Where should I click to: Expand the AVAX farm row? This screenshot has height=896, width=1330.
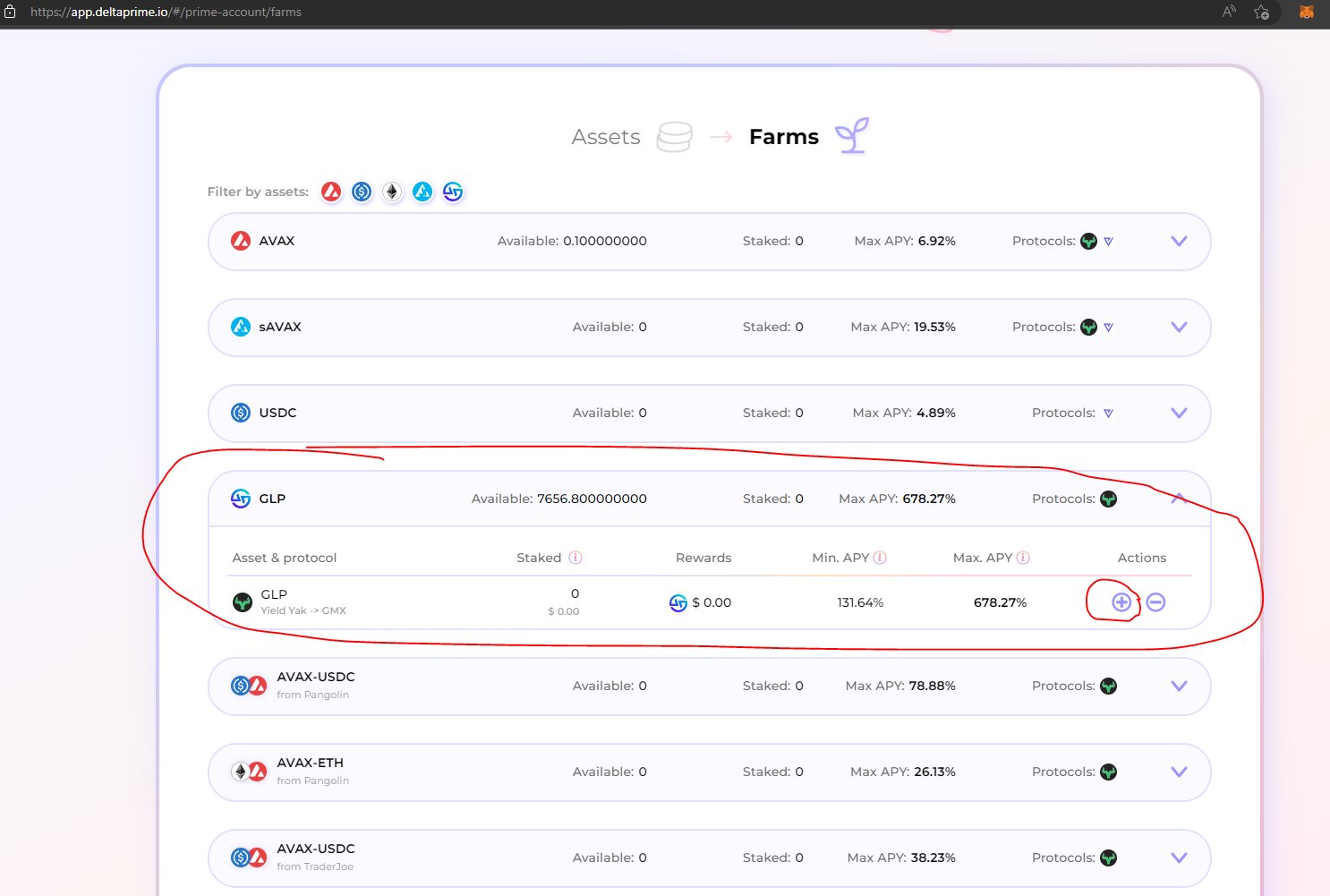(1179, 241)
